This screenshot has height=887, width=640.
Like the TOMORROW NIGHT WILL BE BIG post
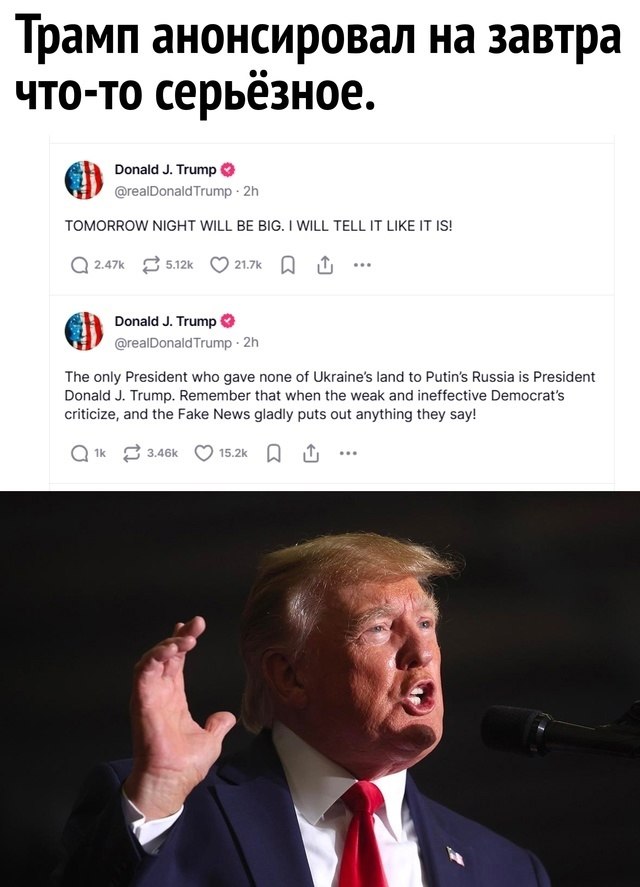tap(219, 265)
